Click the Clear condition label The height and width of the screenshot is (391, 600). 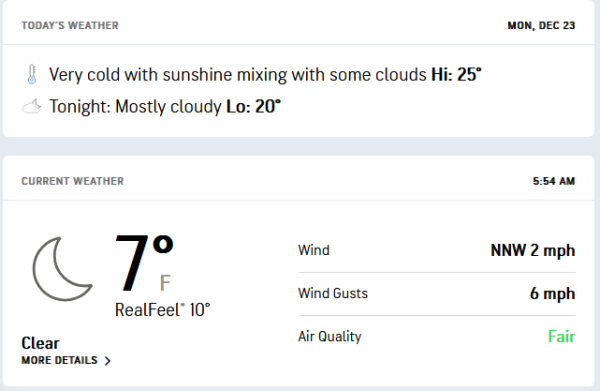[x=41, y=343]
